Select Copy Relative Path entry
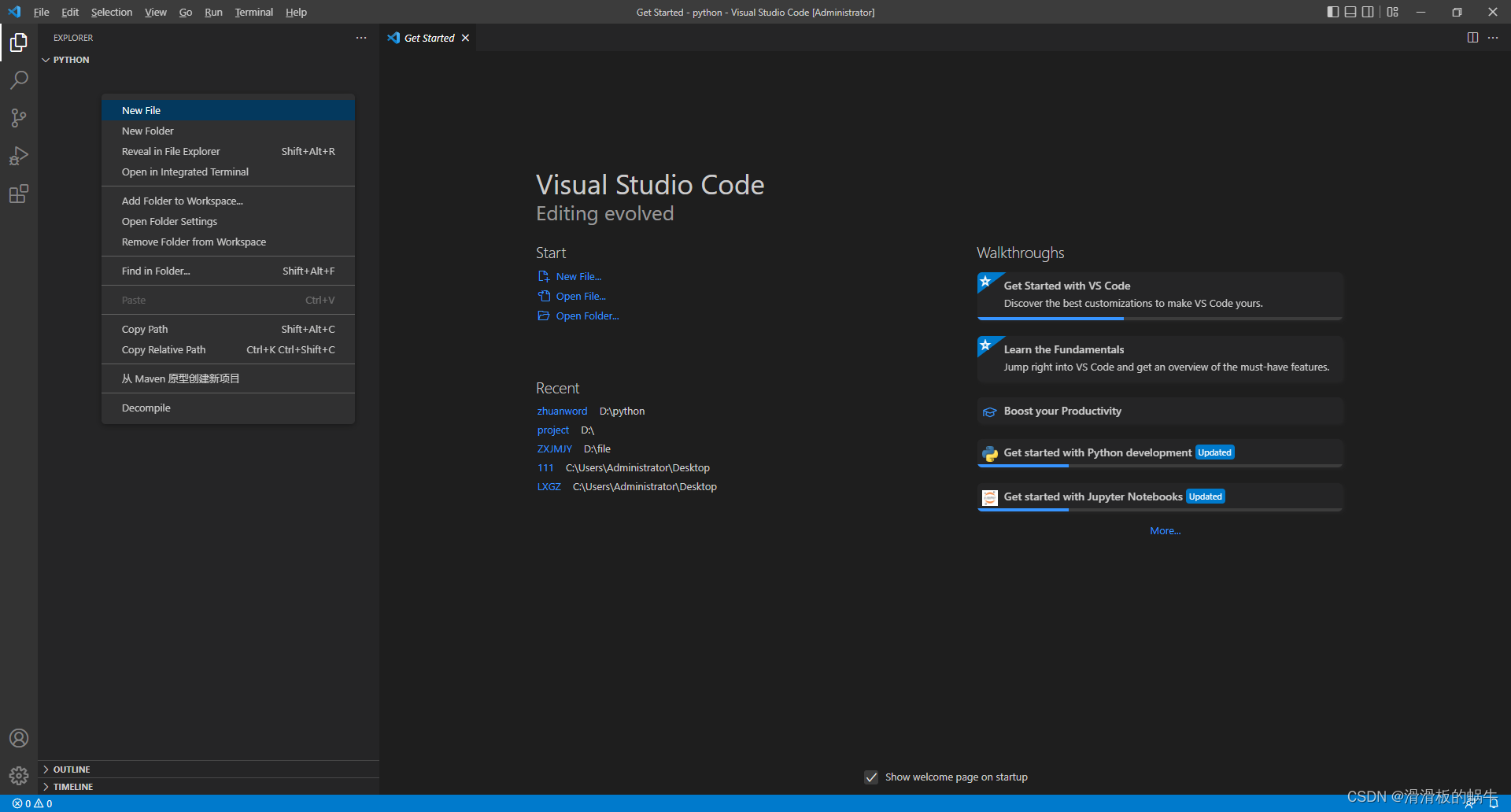Image resolution: width=1511 pixels, height=812 pixels. tap(228, 350)
